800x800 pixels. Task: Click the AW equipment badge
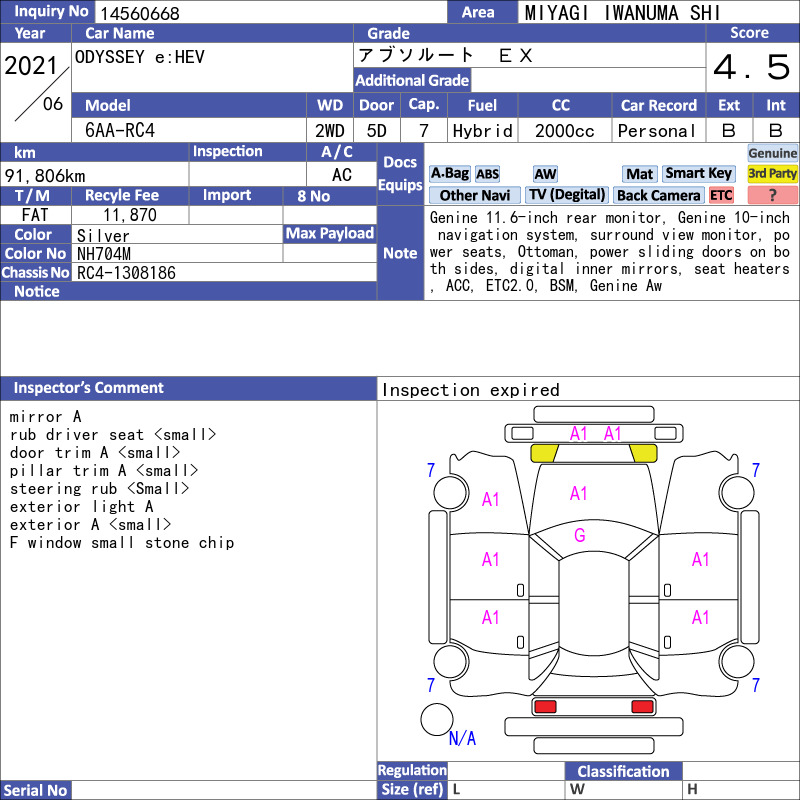pyautogui.click(x=545, y=174)
